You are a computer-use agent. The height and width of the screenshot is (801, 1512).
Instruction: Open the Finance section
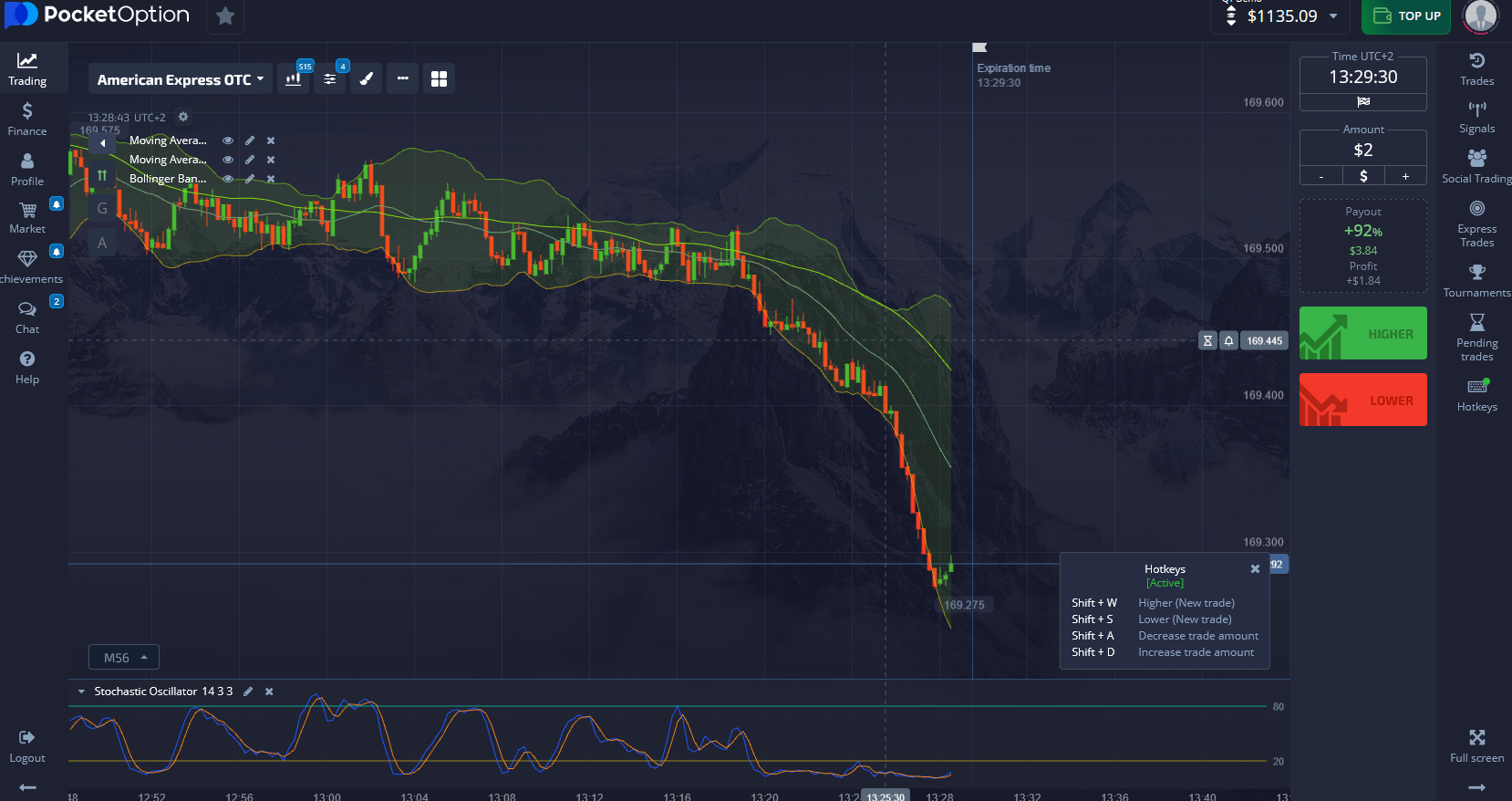(x=27, y=120)
